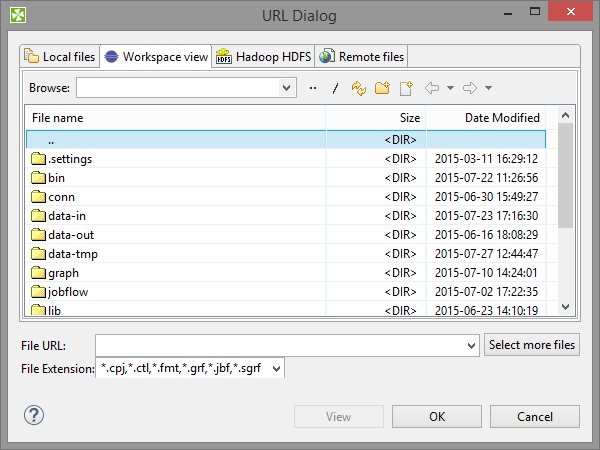
Task: Switch to the Workspace view tab
Action: [x=156, y=57]
